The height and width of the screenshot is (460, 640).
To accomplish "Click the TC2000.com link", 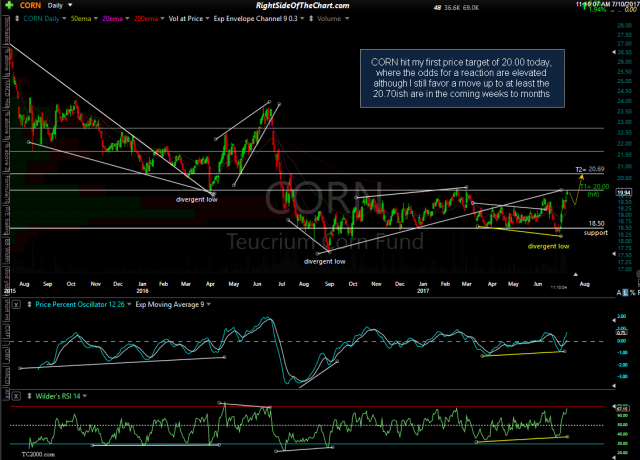I will click(38, 454).
